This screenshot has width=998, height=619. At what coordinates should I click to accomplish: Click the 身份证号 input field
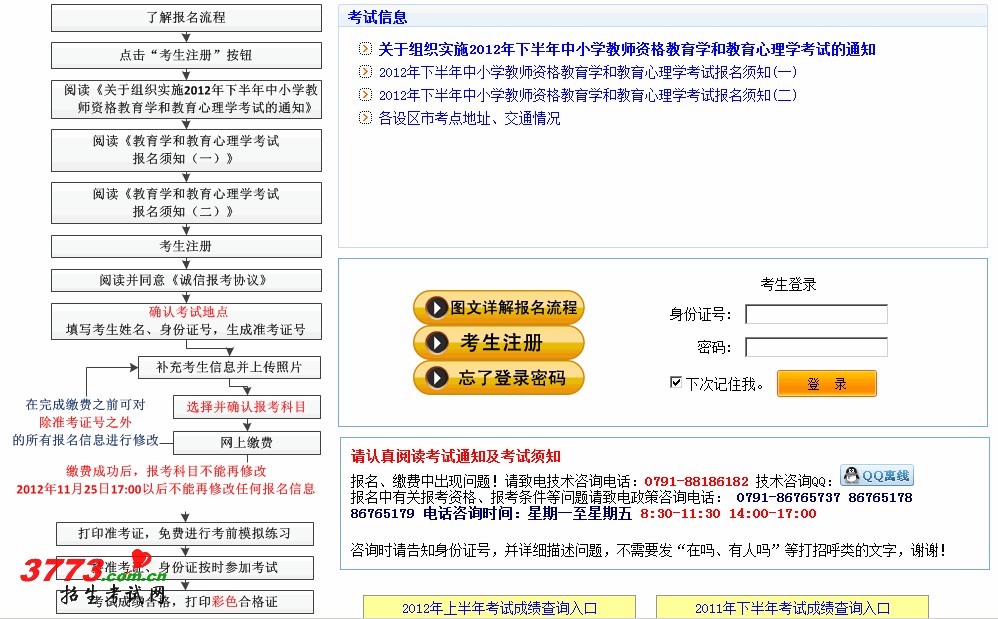816,315
